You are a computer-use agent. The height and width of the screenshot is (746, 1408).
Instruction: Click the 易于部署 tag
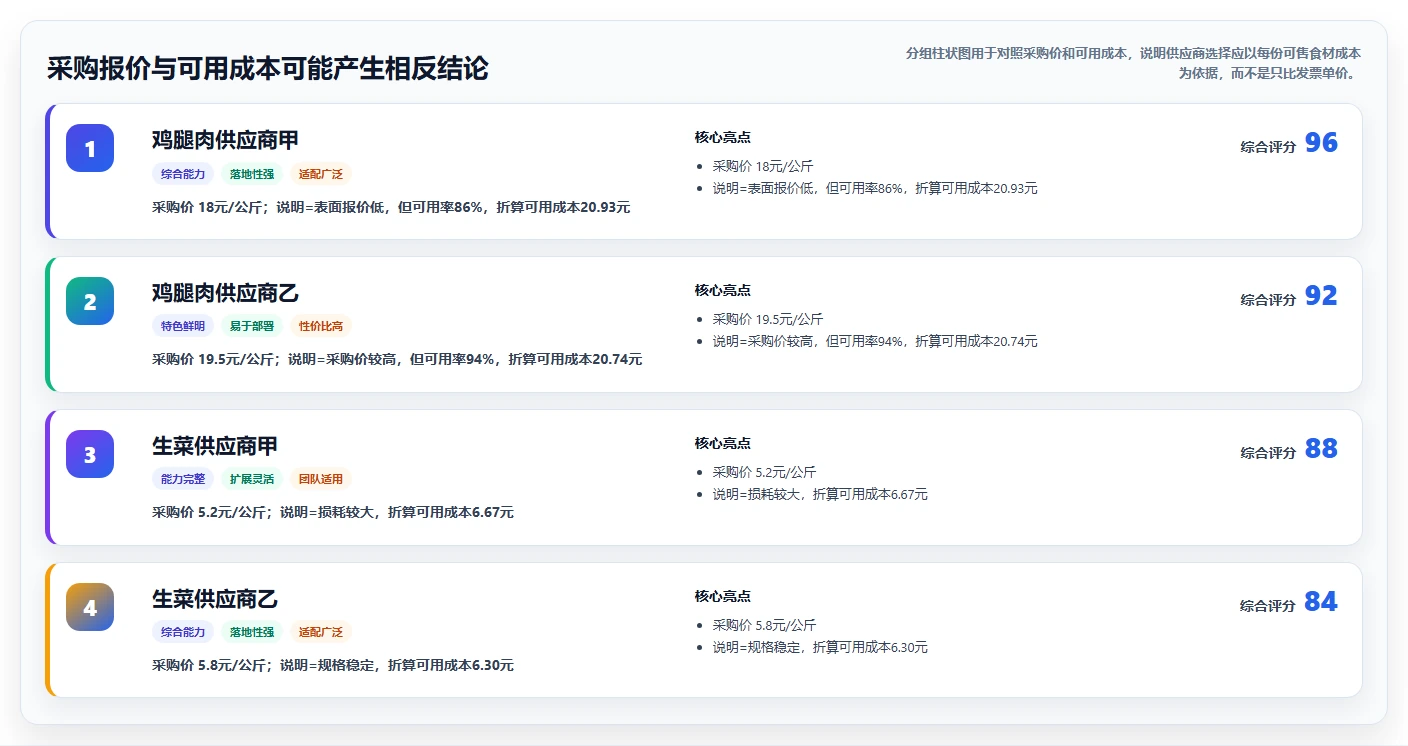[252, 326]
